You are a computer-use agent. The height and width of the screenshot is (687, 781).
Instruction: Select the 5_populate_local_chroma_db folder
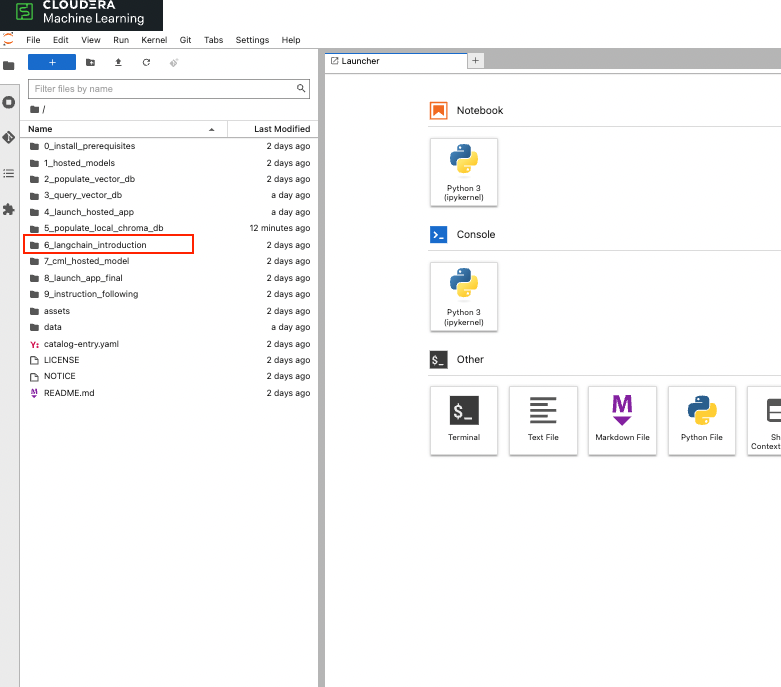[169, 228]
